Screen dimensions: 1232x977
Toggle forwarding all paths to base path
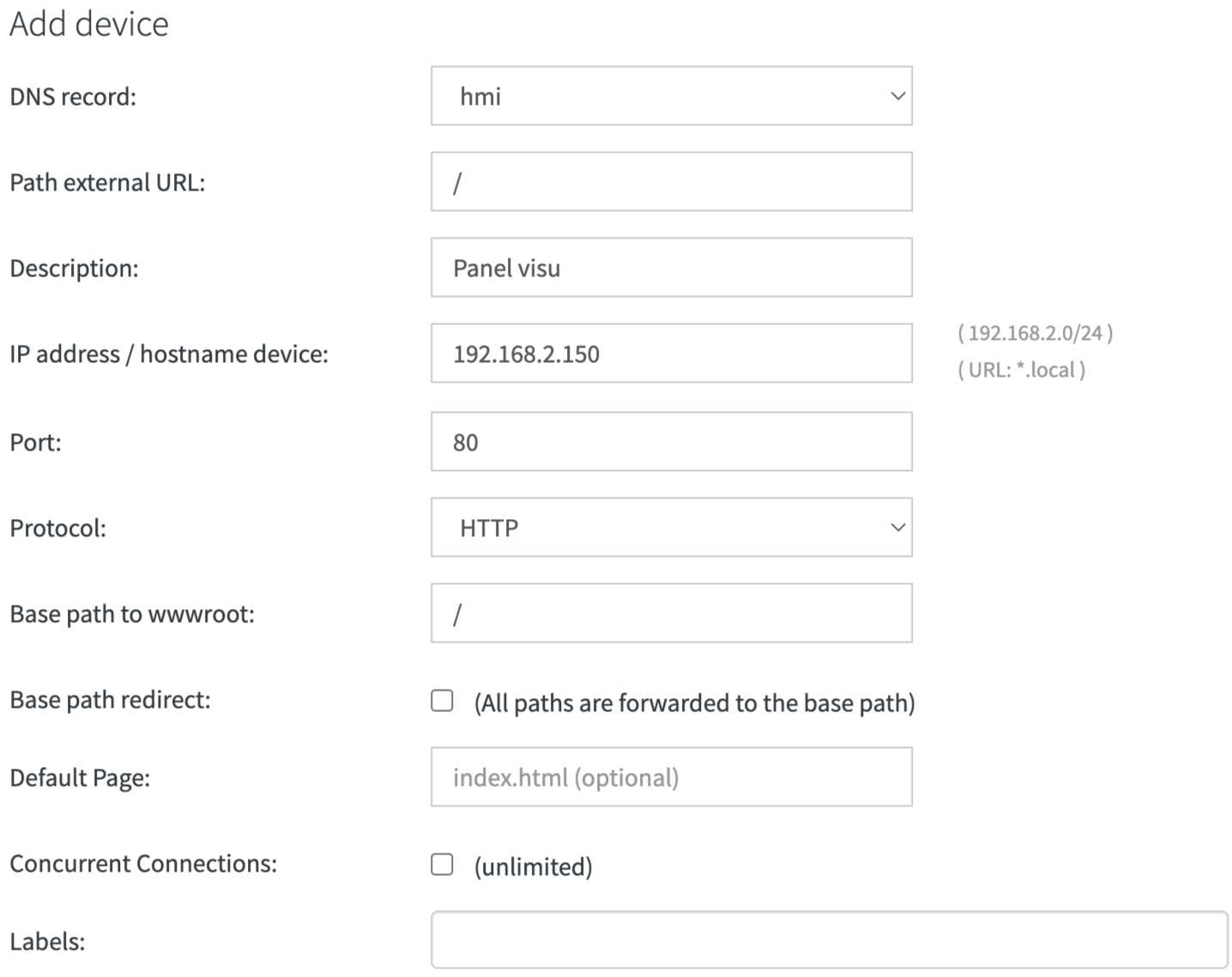[443, 702]
